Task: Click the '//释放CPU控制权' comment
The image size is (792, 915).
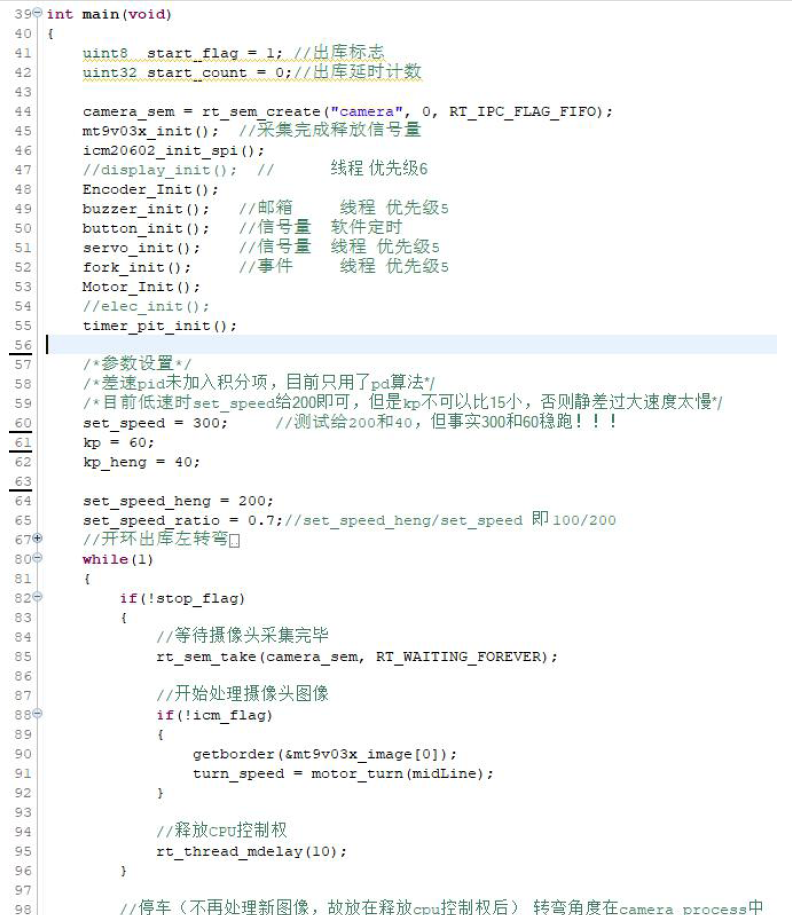Action: 221,830
